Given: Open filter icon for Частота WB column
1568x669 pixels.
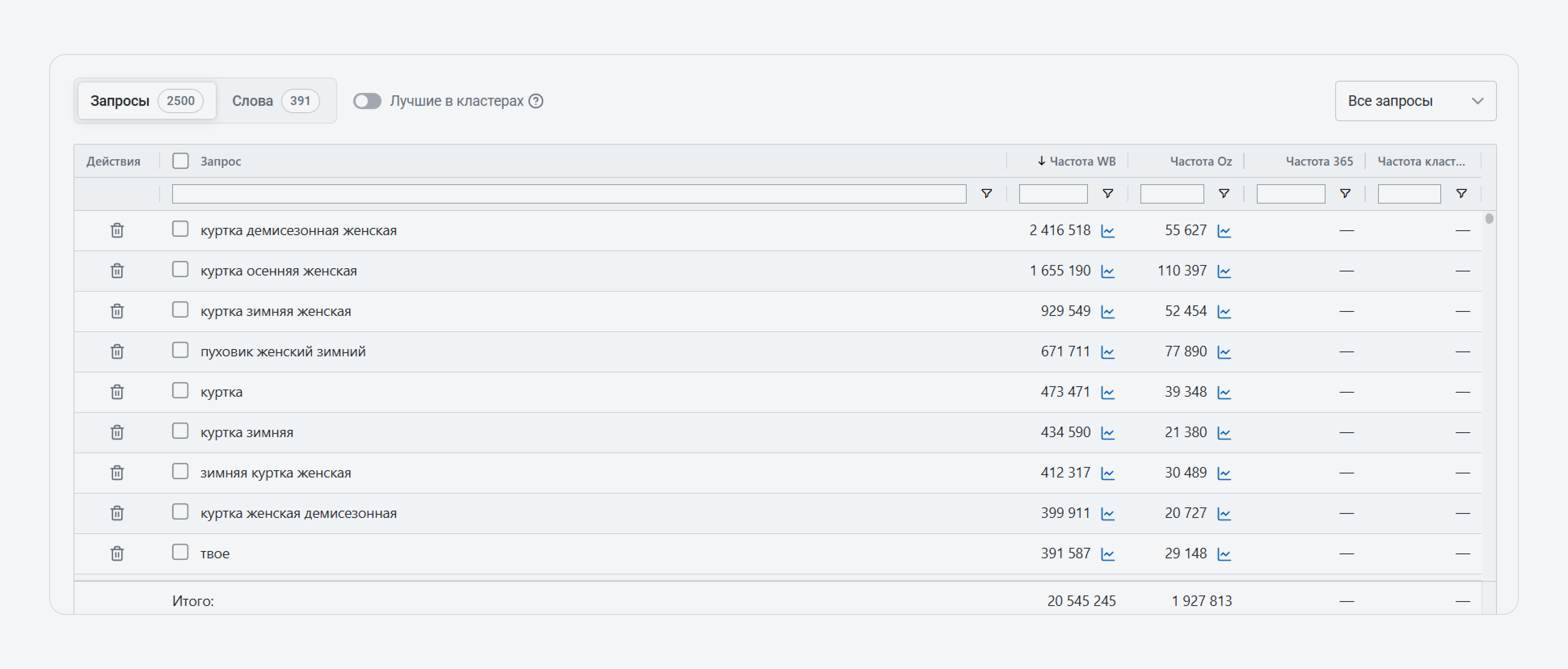Looking at the screenshot, I should pyautogui.click(x=1107, y=194).
